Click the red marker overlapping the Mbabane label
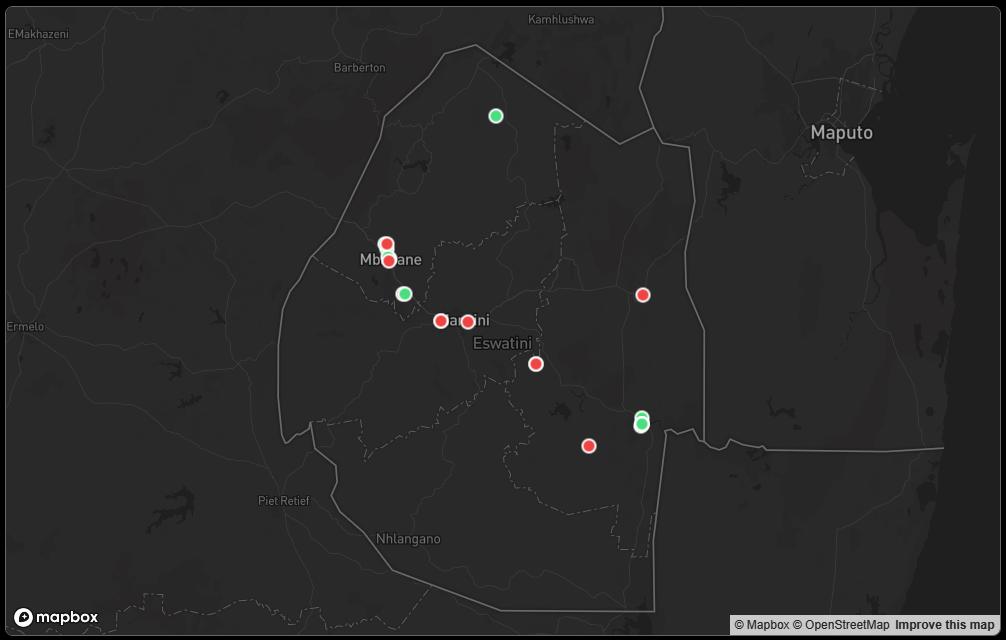Screen dimensions: 1006x640 pos(389,261)
